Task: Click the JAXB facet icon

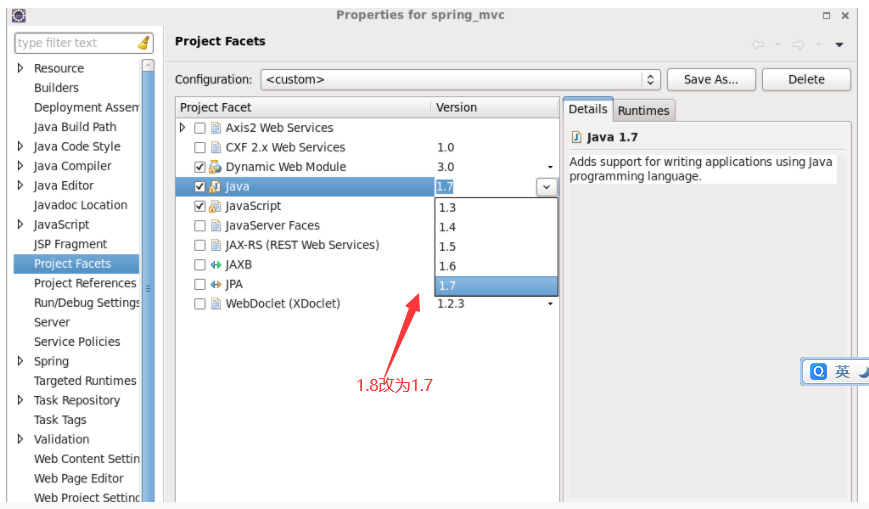Action: (x=216, y=265)
